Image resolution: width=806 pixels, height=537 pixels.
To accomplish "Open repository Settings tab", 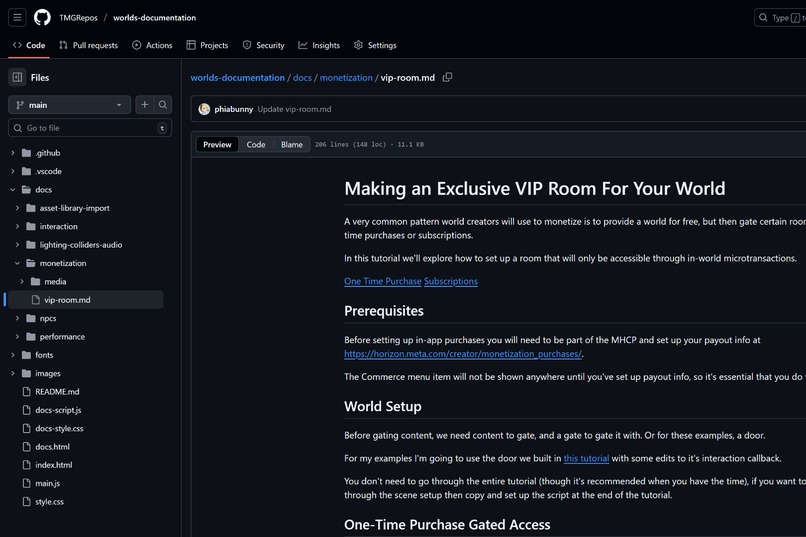I will point(375,45).
